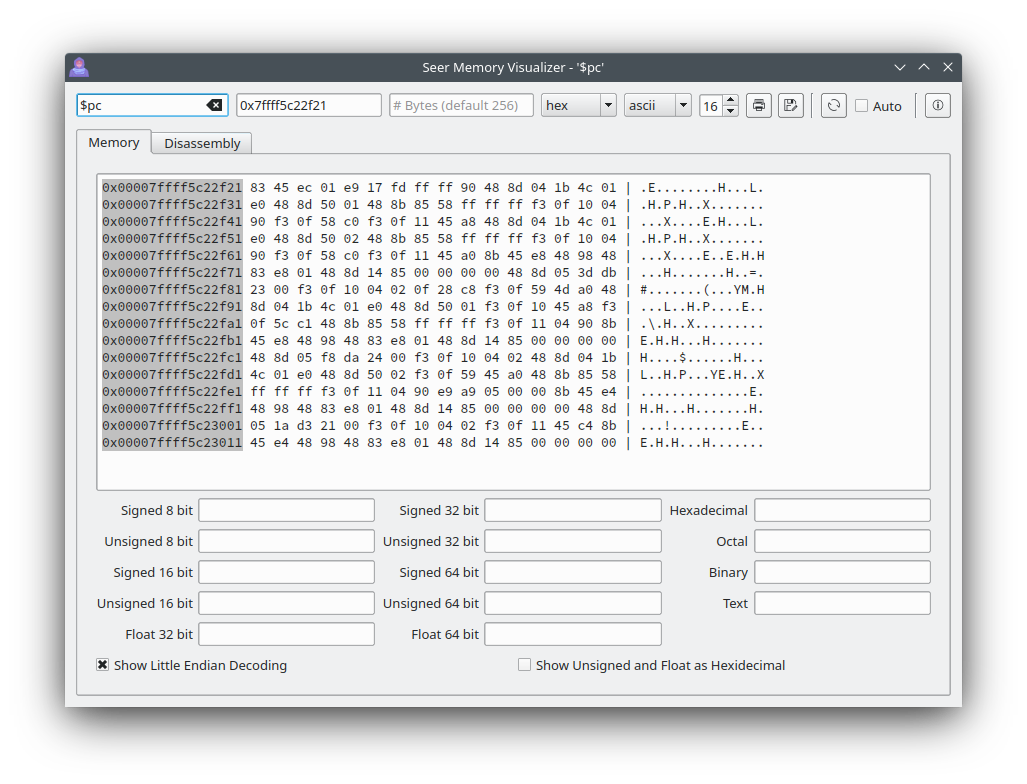
Task: Click the Signed 8 bit field
Action: (286, 510)
